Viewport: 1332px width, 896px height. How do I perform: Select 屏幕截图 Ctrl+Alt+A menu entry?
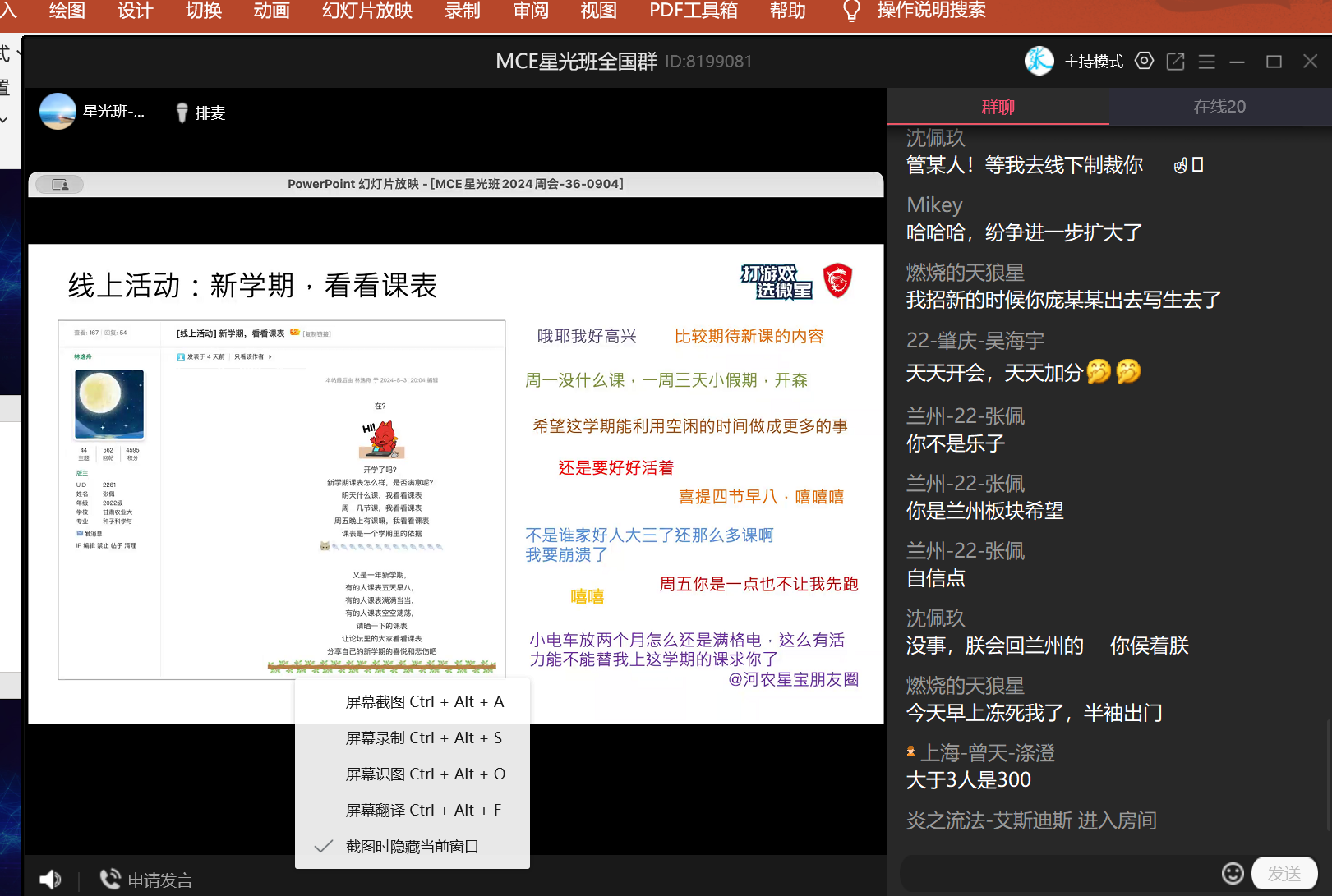point(424,701)
